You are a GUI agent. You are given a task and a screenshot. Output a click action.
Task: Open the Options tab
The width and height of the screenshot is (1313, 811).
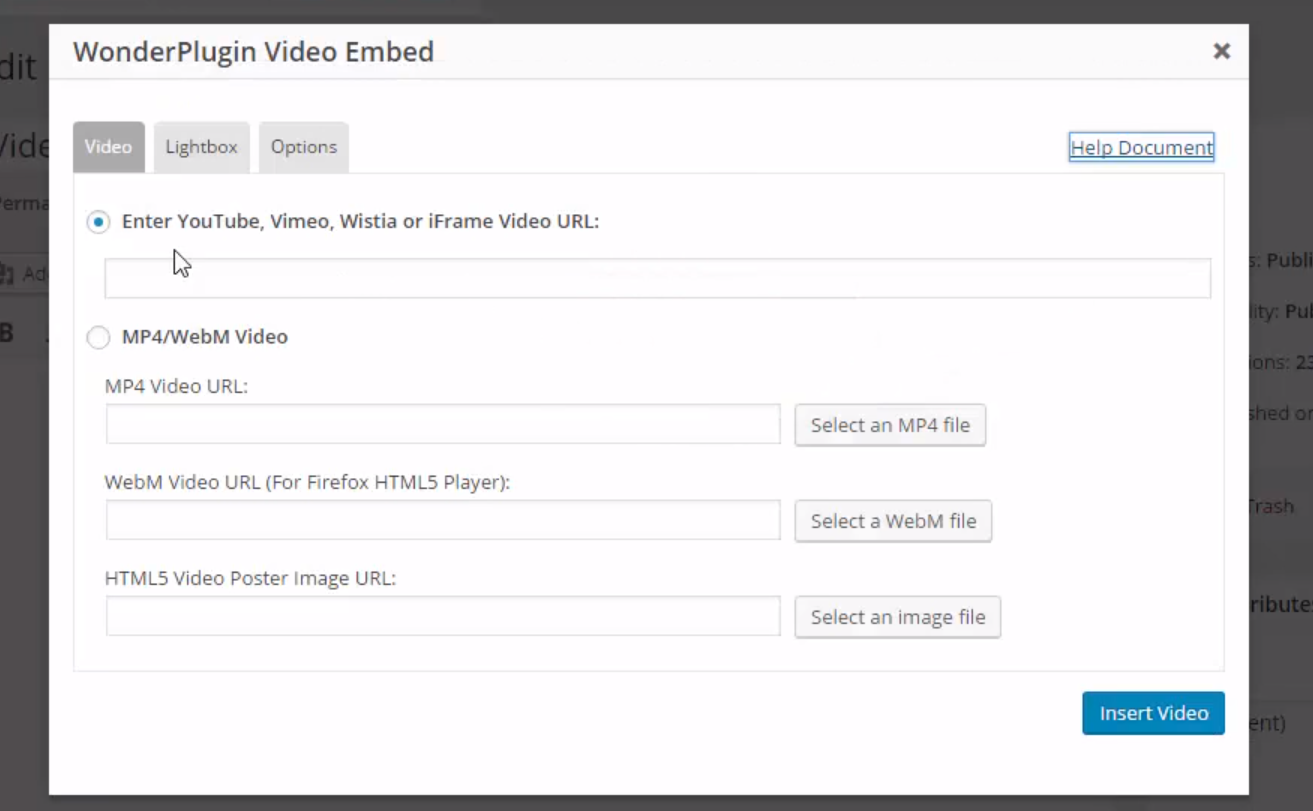(x=304, y=147)
